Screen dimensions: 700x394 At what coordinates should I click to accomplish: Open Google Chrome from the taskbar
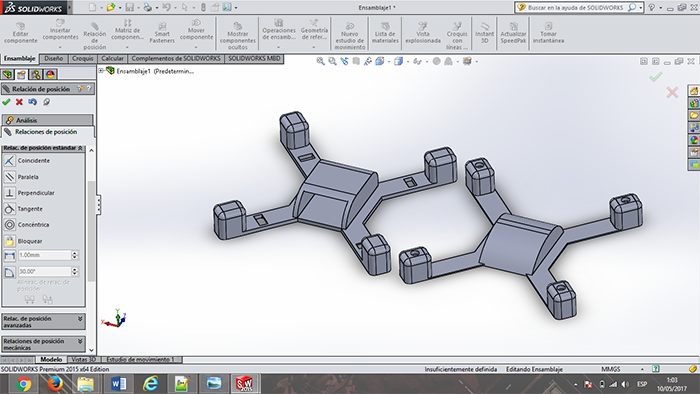tap(23, 384)
